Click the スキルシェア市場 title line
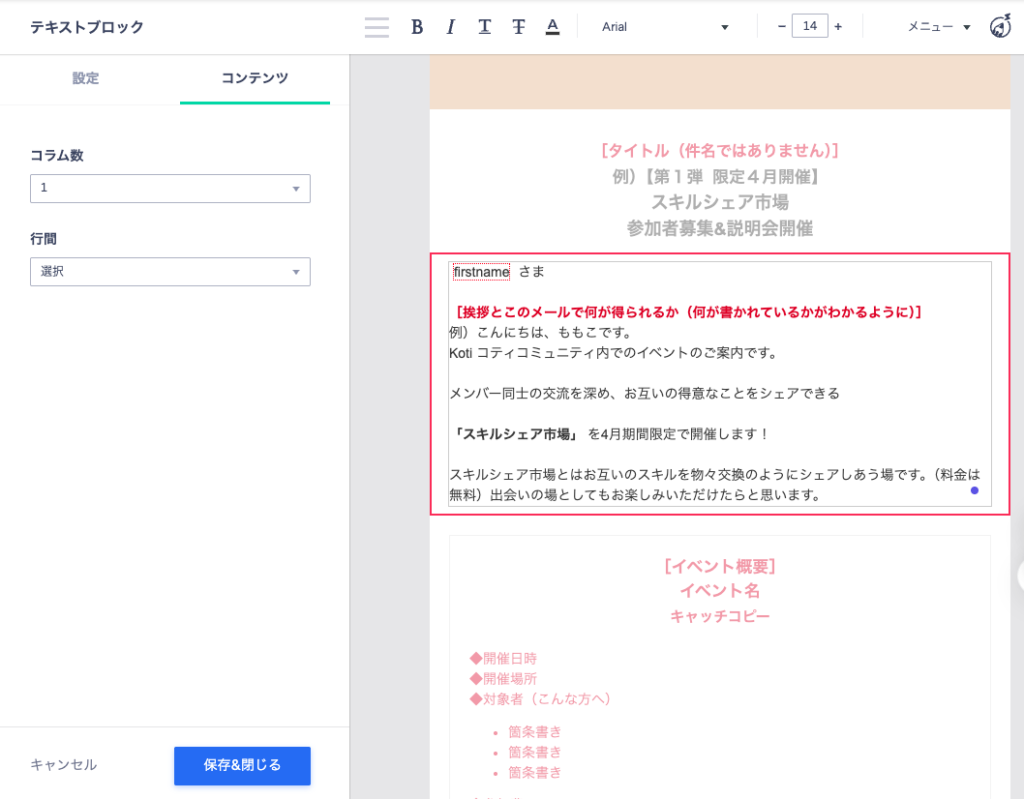1024x799 pixels. coord(720,203)
